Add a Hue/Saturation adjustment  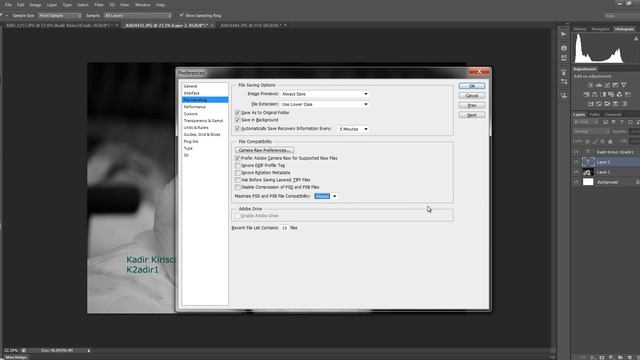coord(587,94)
